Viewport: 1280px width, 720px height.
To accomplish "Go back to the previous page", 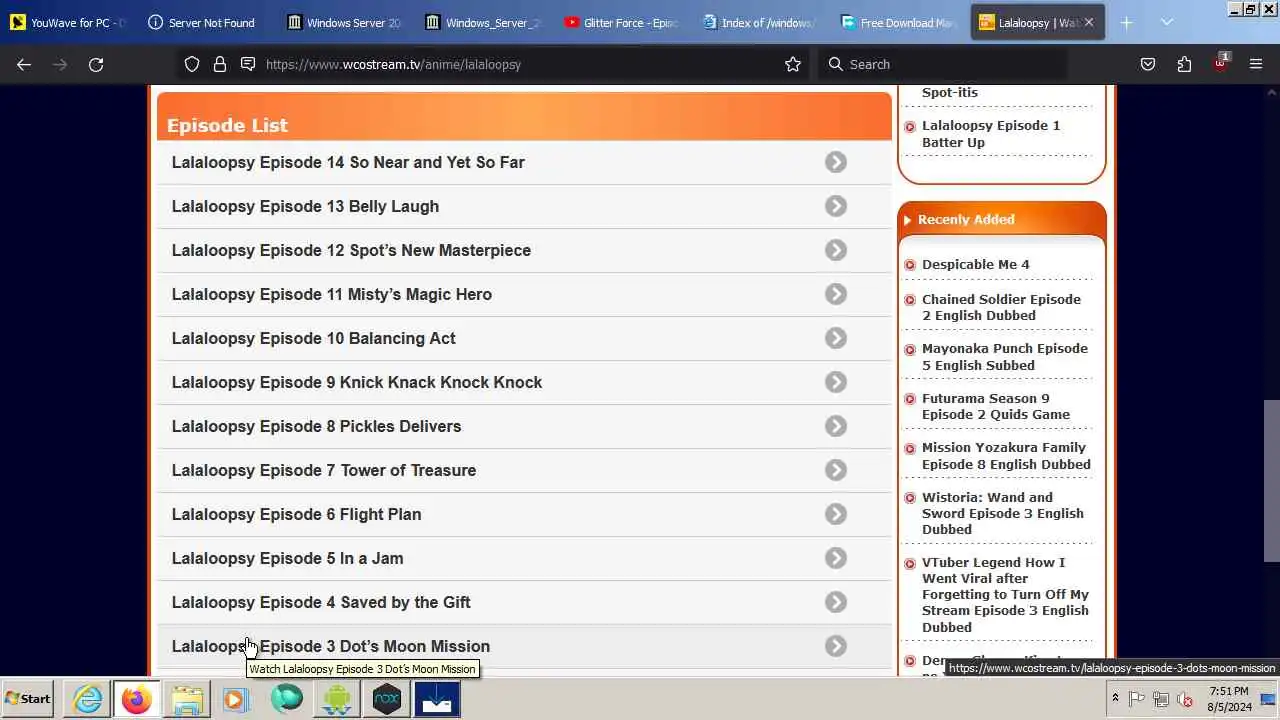I will (24, 64).
